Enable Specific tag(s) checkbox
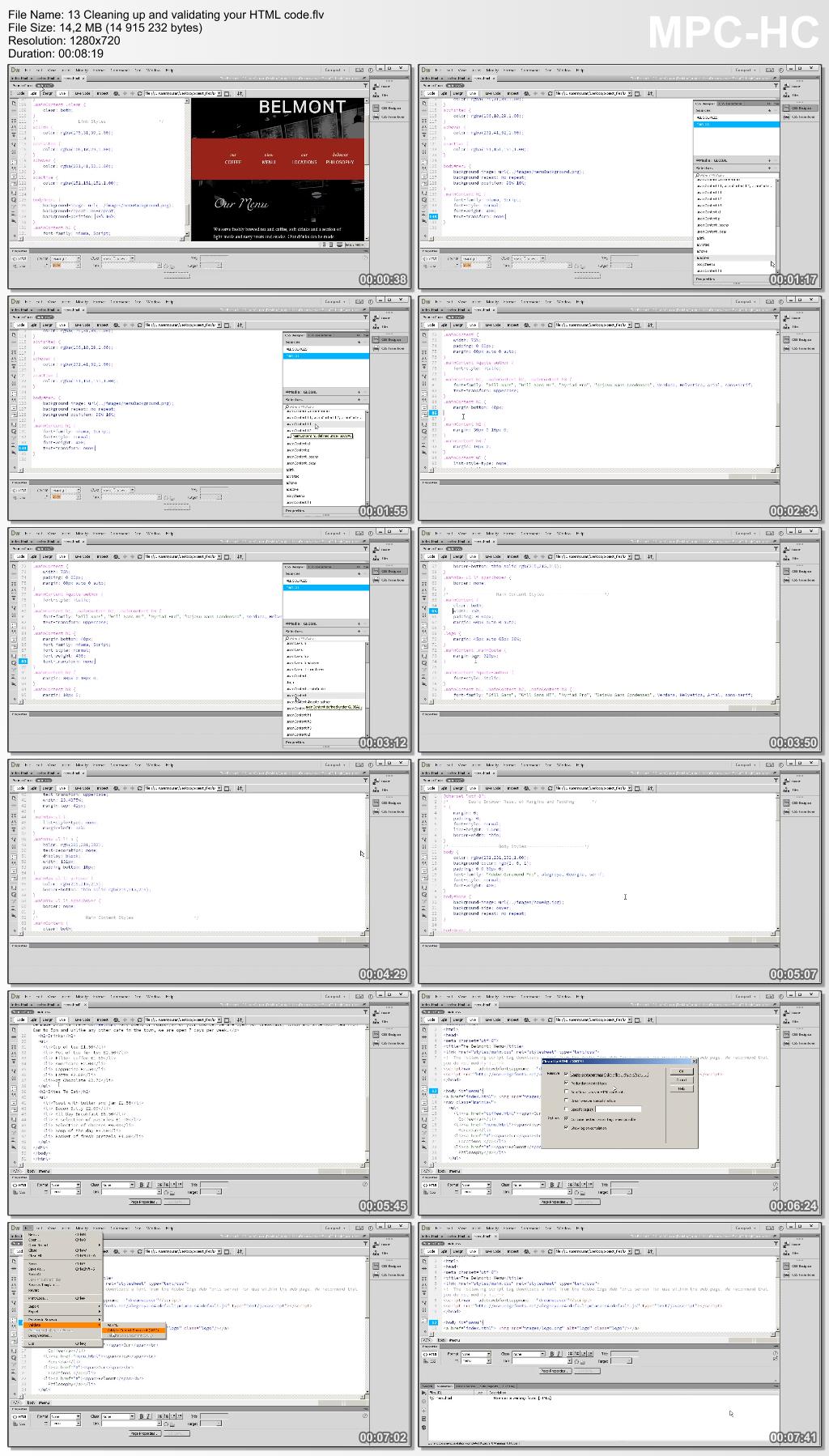This screenshot has height=1456, width=829. (x=567, y=1109)
